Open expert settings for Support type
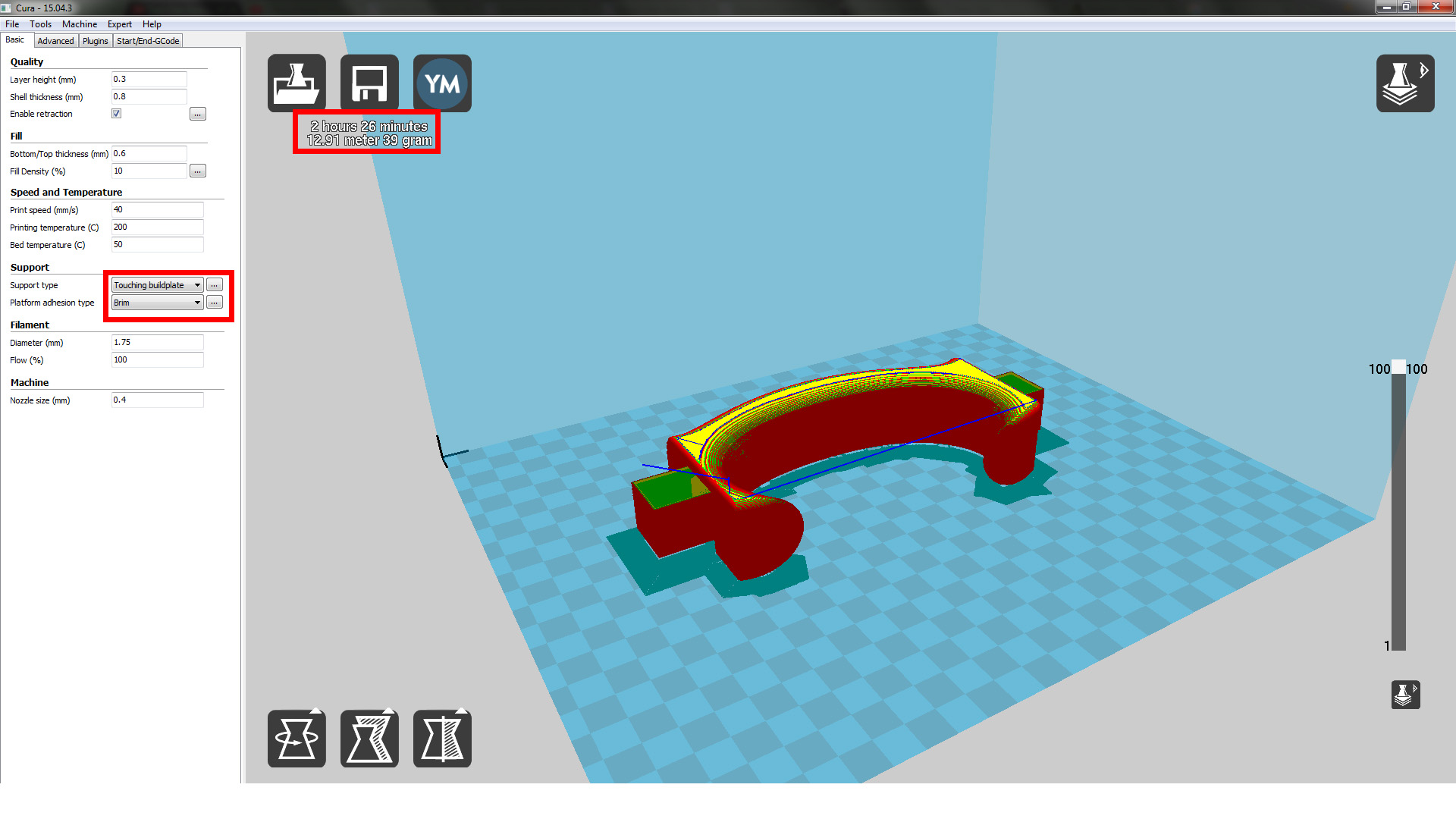1456x819 pixels. (x=215, y=284)
